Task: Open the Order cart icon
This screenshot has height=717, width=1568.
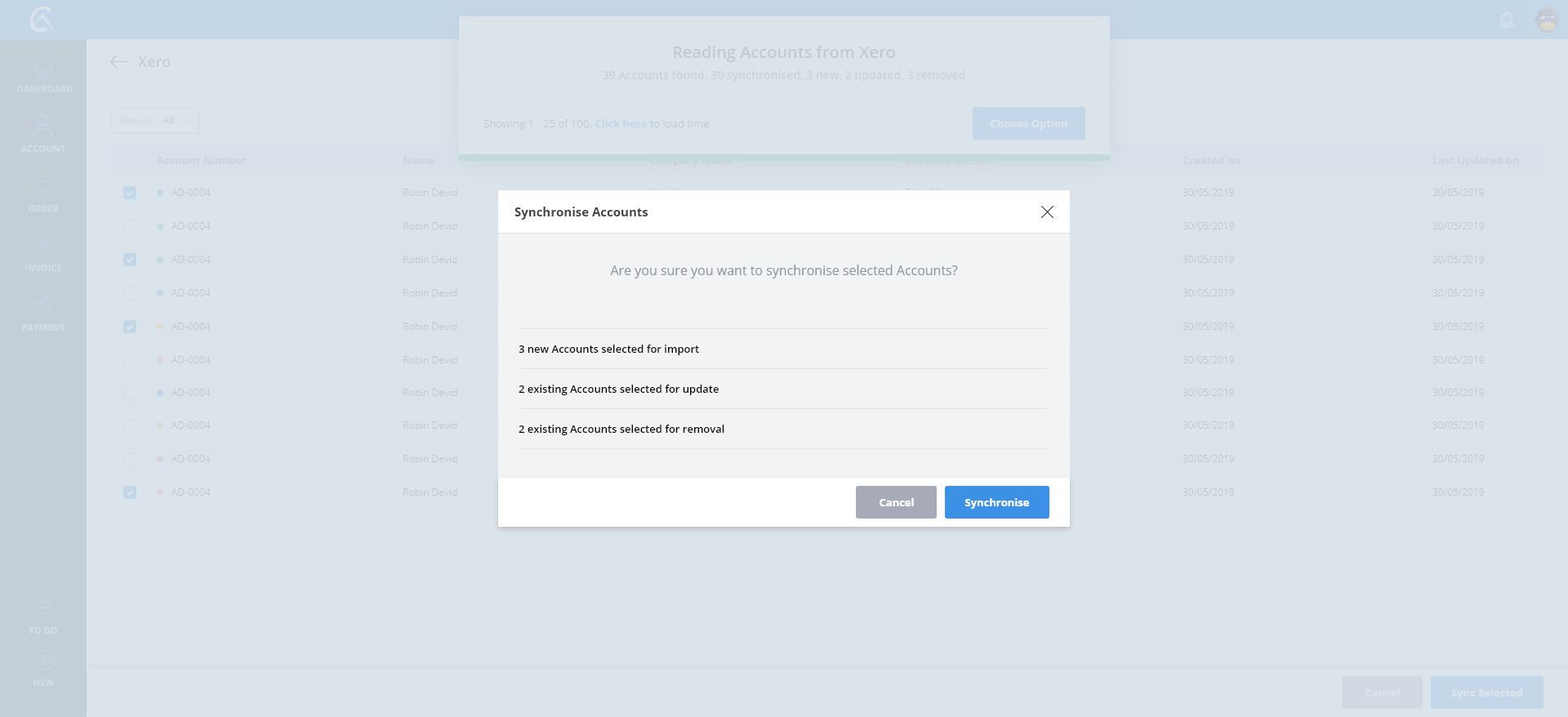Action: [x=43, y=187]
